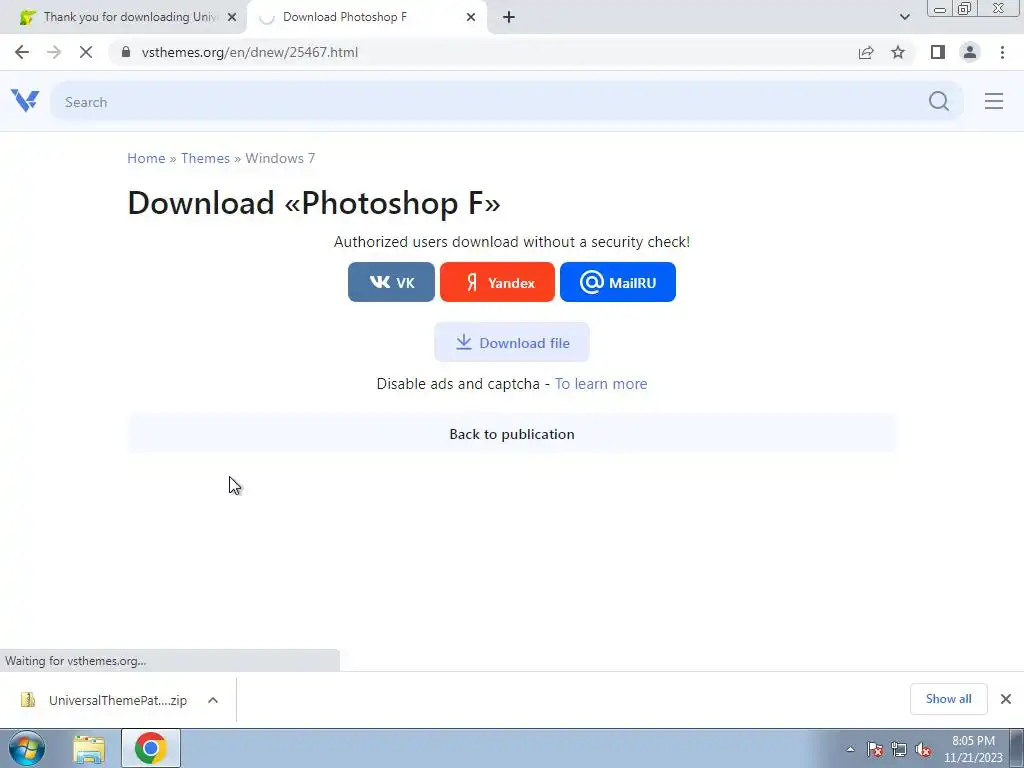Open the To learn more link
This screenshot has width=1024, height=768.
pyautogui.click(x=601, y=384)
